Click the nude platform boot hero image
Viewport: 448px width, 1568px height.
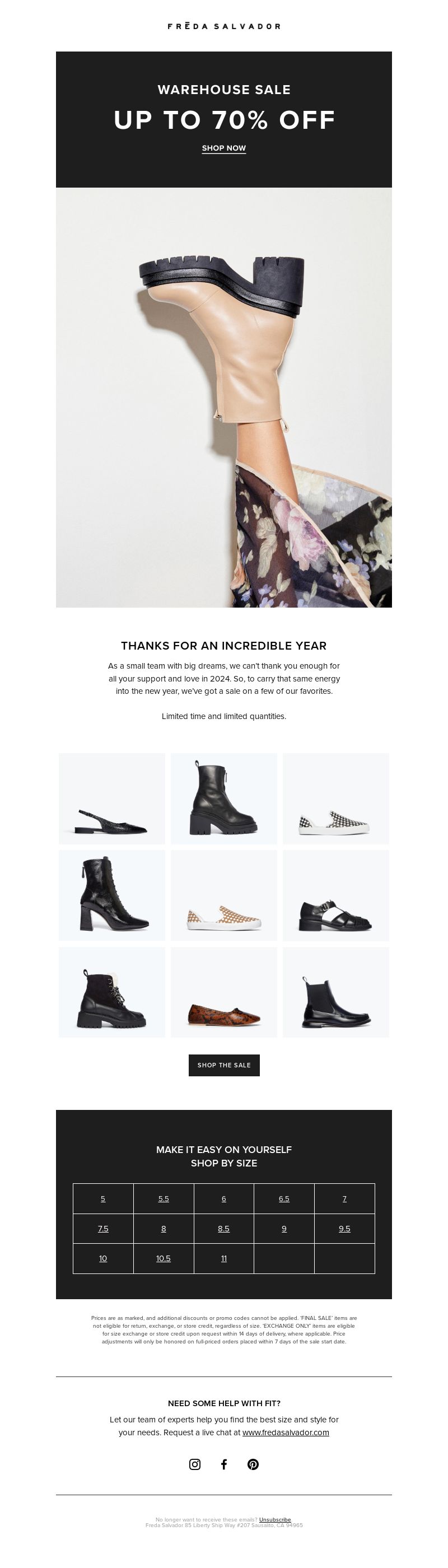coord(224,397)
